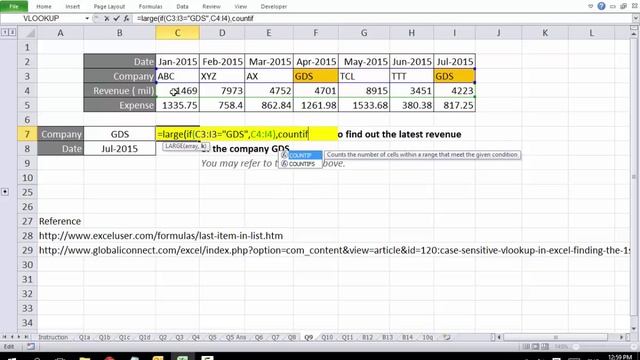Select row 7 header
The width and height of the screenshot is (640, 360).
click(27, 134)
